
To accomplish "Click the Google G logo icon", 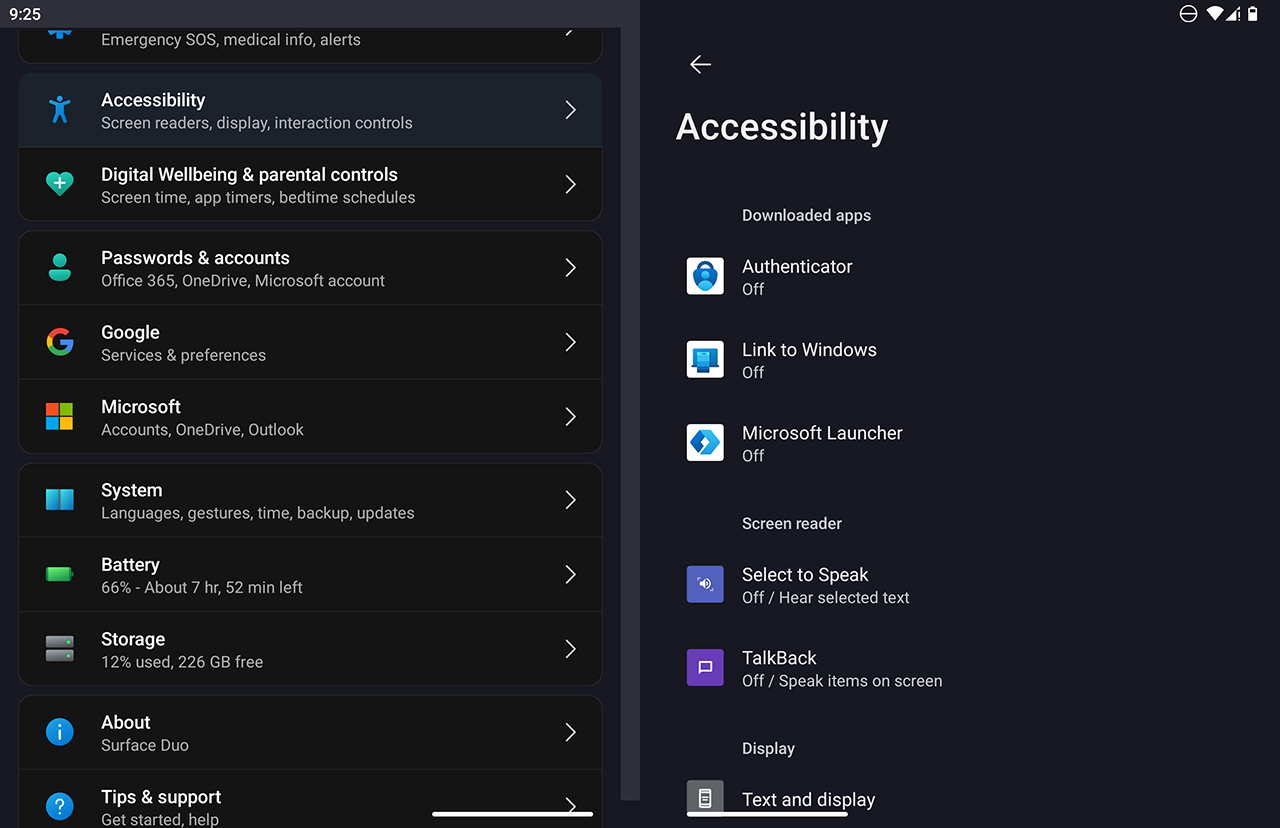I will point(60,342).
